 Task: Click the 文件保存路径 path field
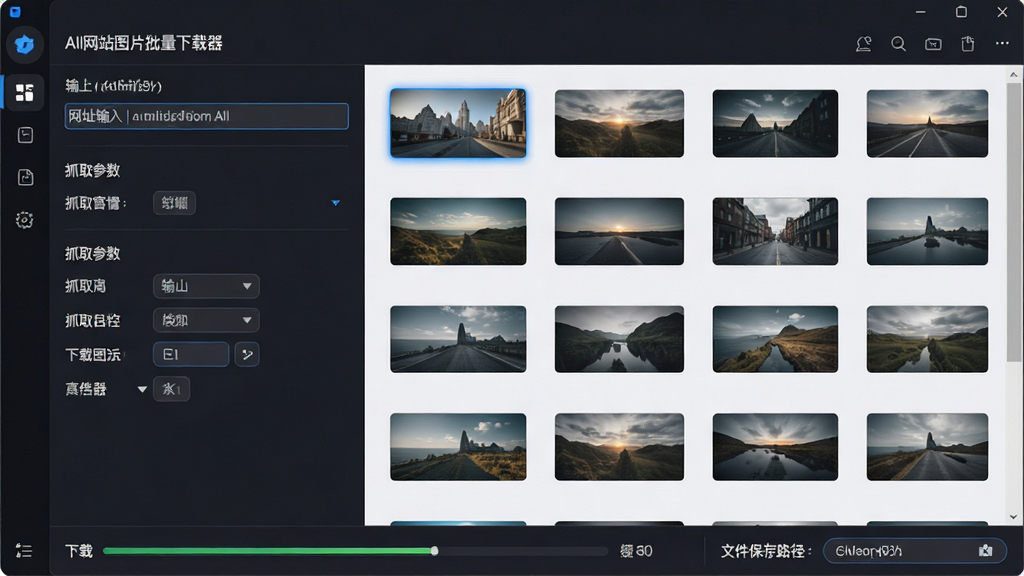click(914, 551)
